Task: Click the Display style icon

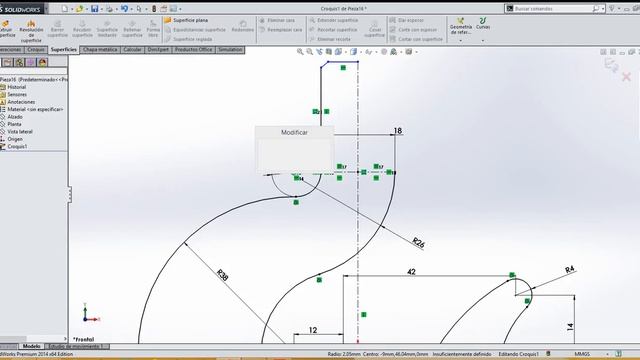Action: tap(353, 52)
